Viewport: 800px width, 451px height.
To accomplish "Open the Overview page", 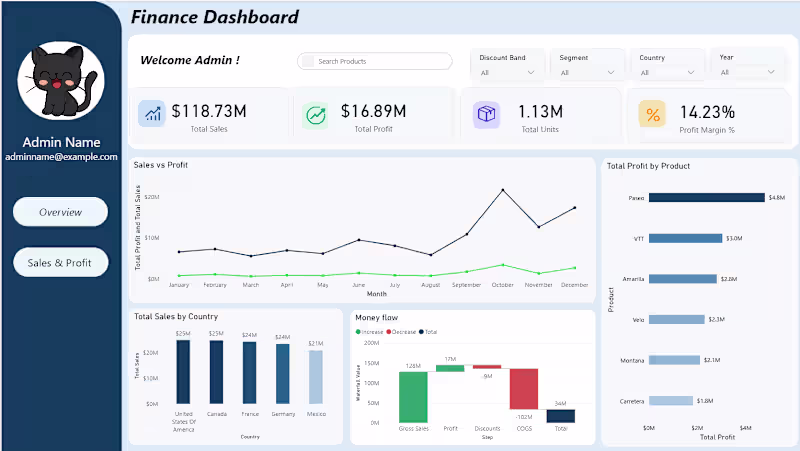I will coord(60,212).
